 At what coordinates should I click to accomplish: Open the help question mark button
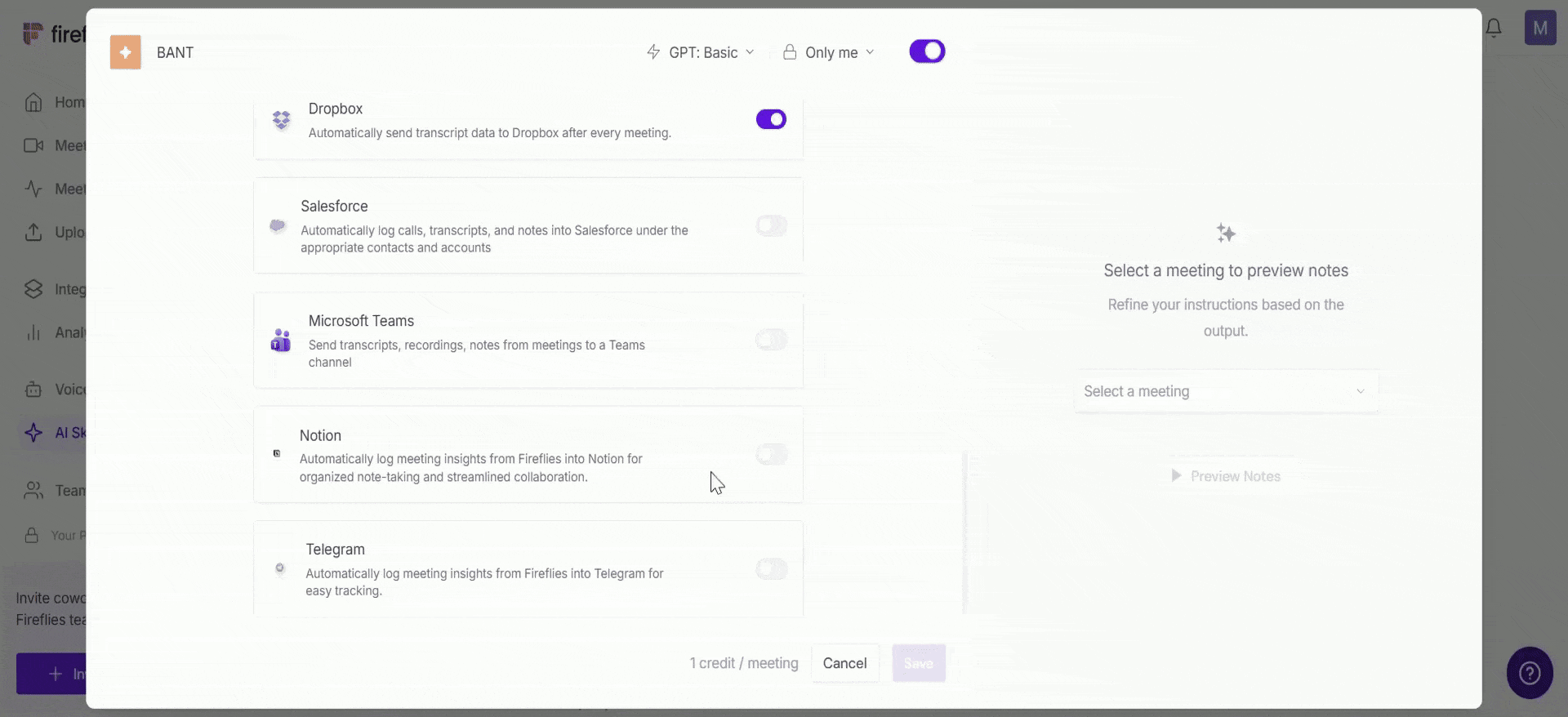click(1530, 673)
